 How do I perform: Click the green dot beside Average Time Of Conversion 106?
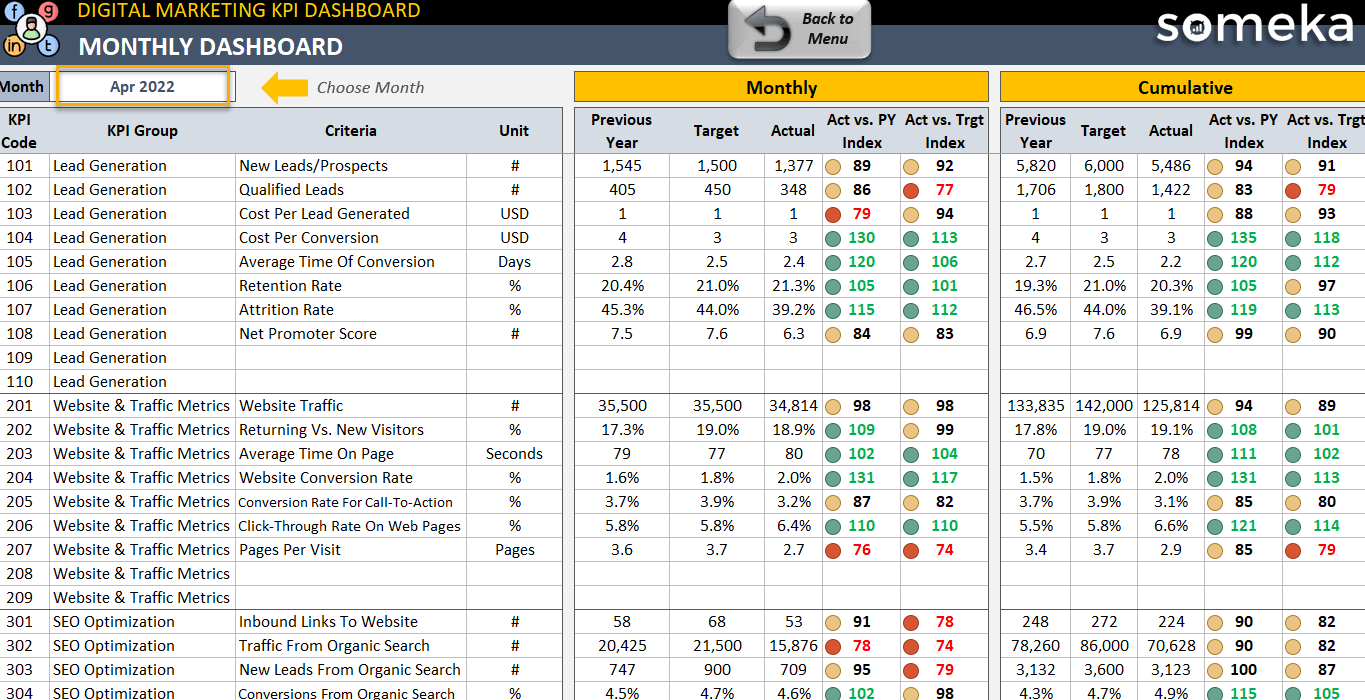pos(911,262)
